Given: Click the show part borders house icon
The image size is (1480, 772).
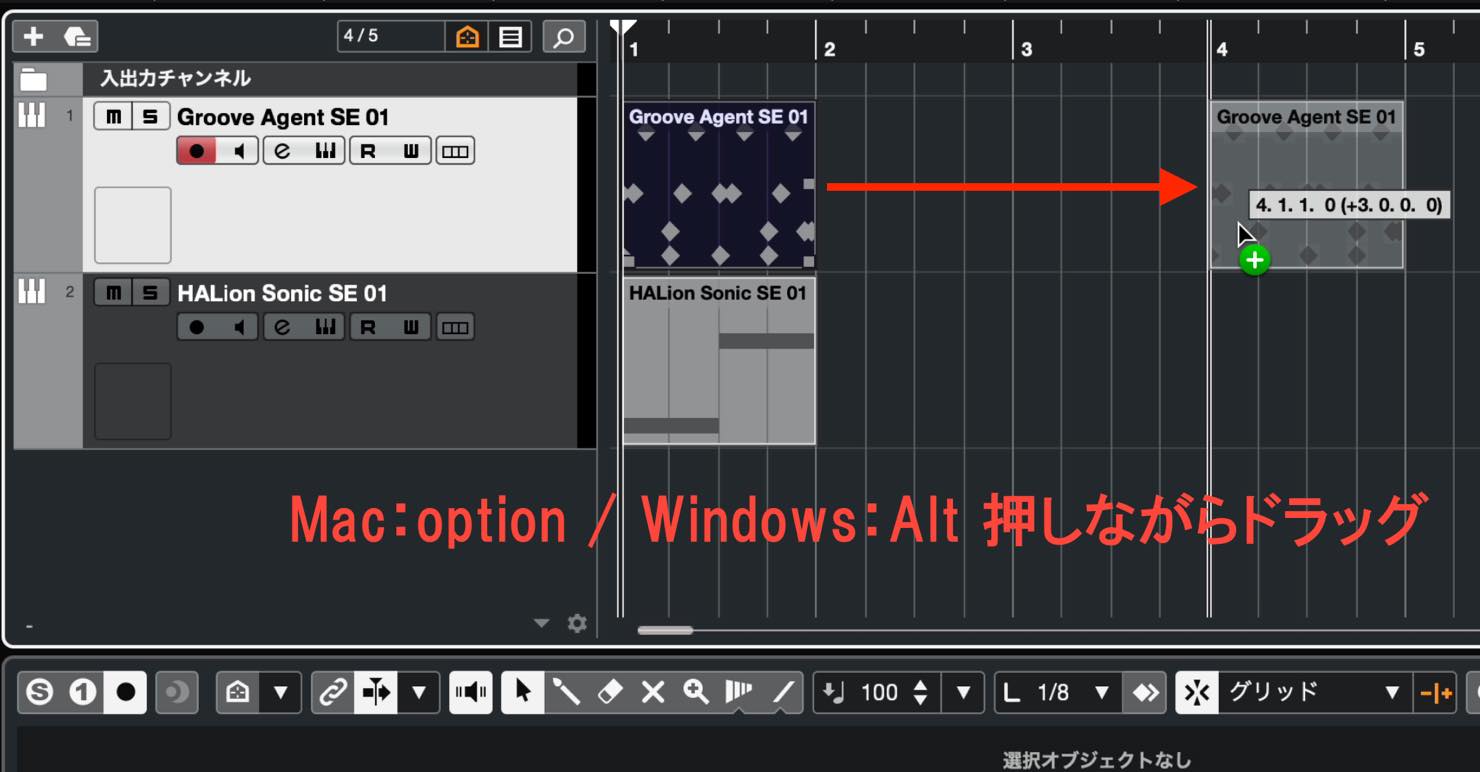Looking at the screenshot, I should [238, 692].
